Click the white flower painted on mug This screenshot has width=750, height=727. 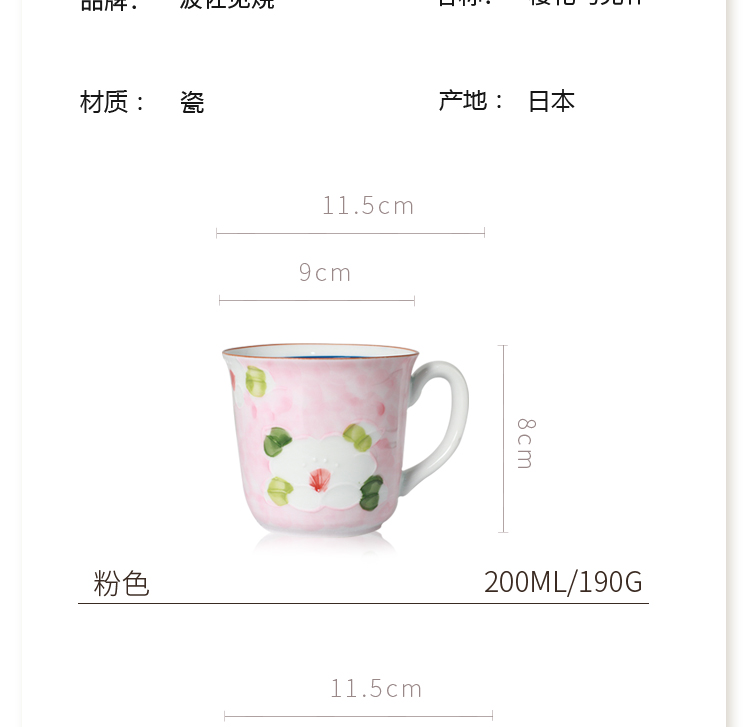(x=318, y=472)
